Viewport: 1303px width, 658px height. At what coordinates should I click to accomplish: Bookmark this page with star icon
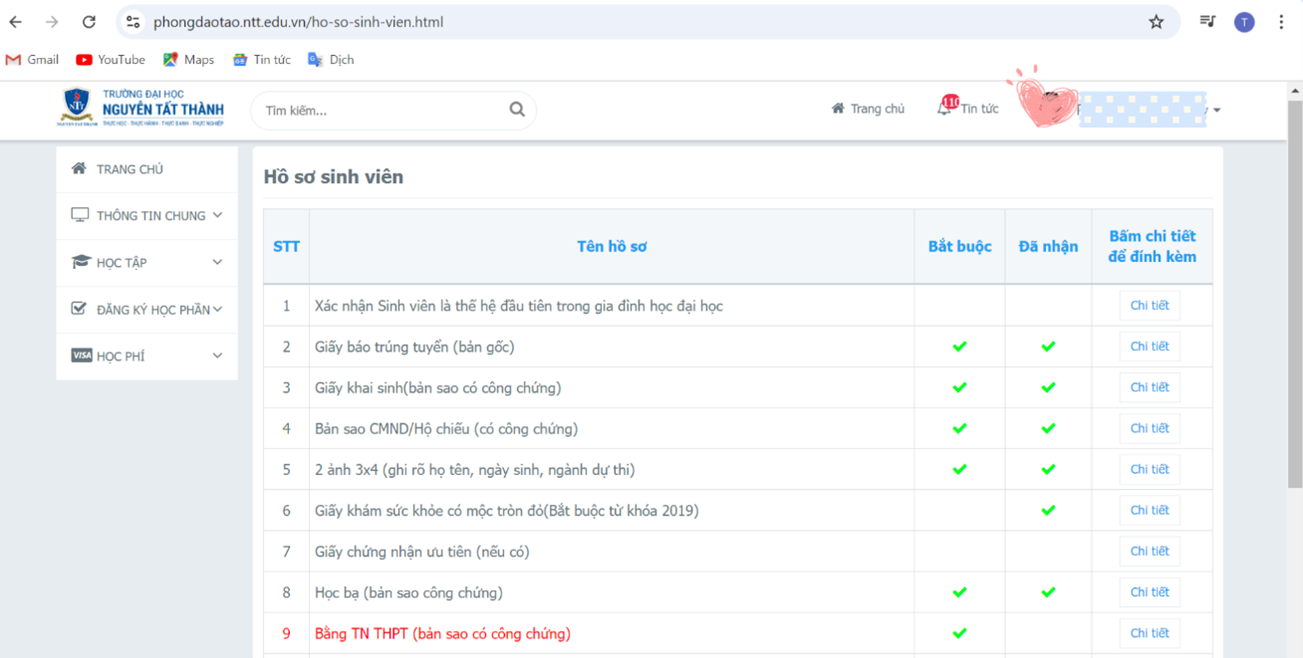coord(1156,22)
